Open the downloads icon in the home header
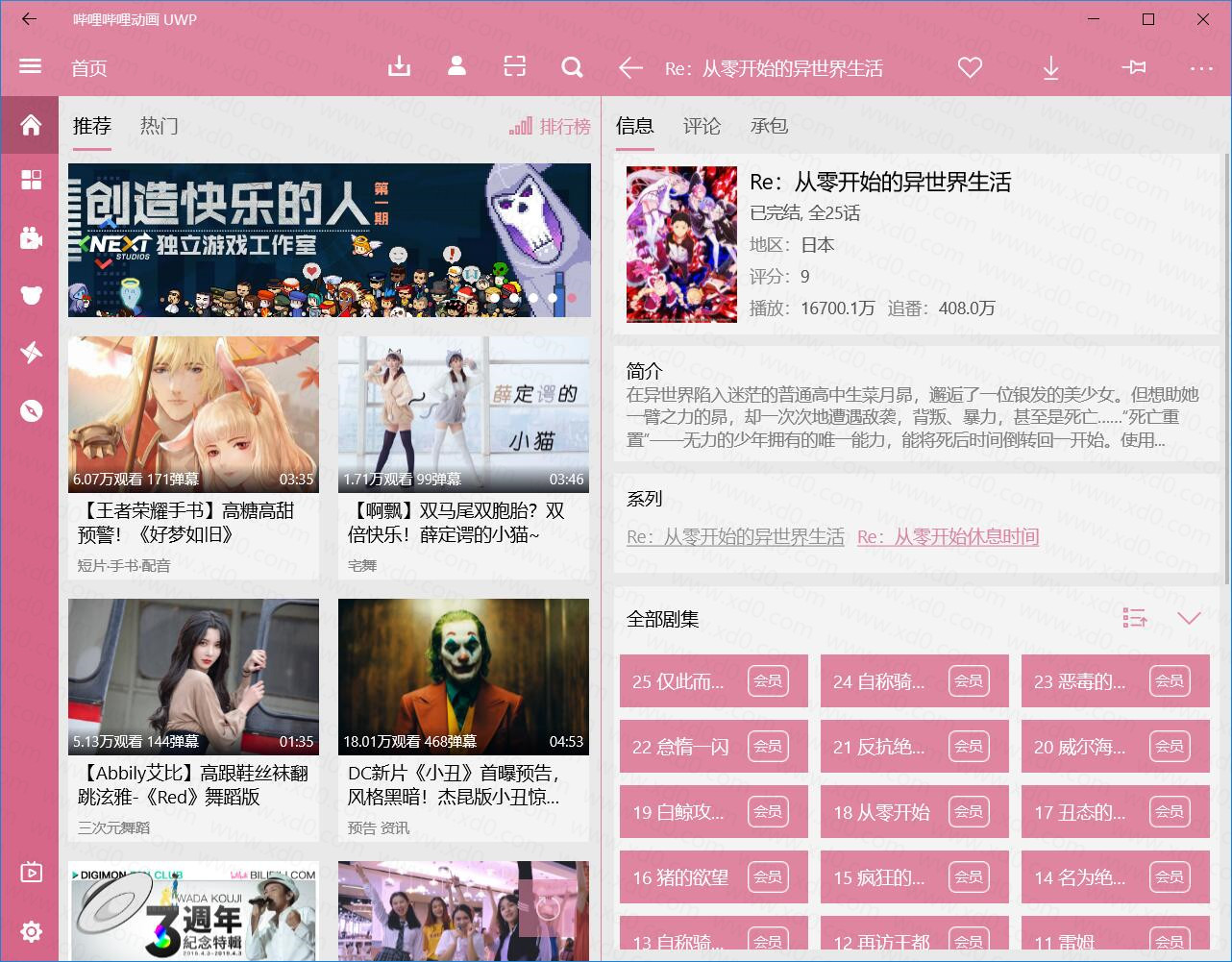 [399, 66]
